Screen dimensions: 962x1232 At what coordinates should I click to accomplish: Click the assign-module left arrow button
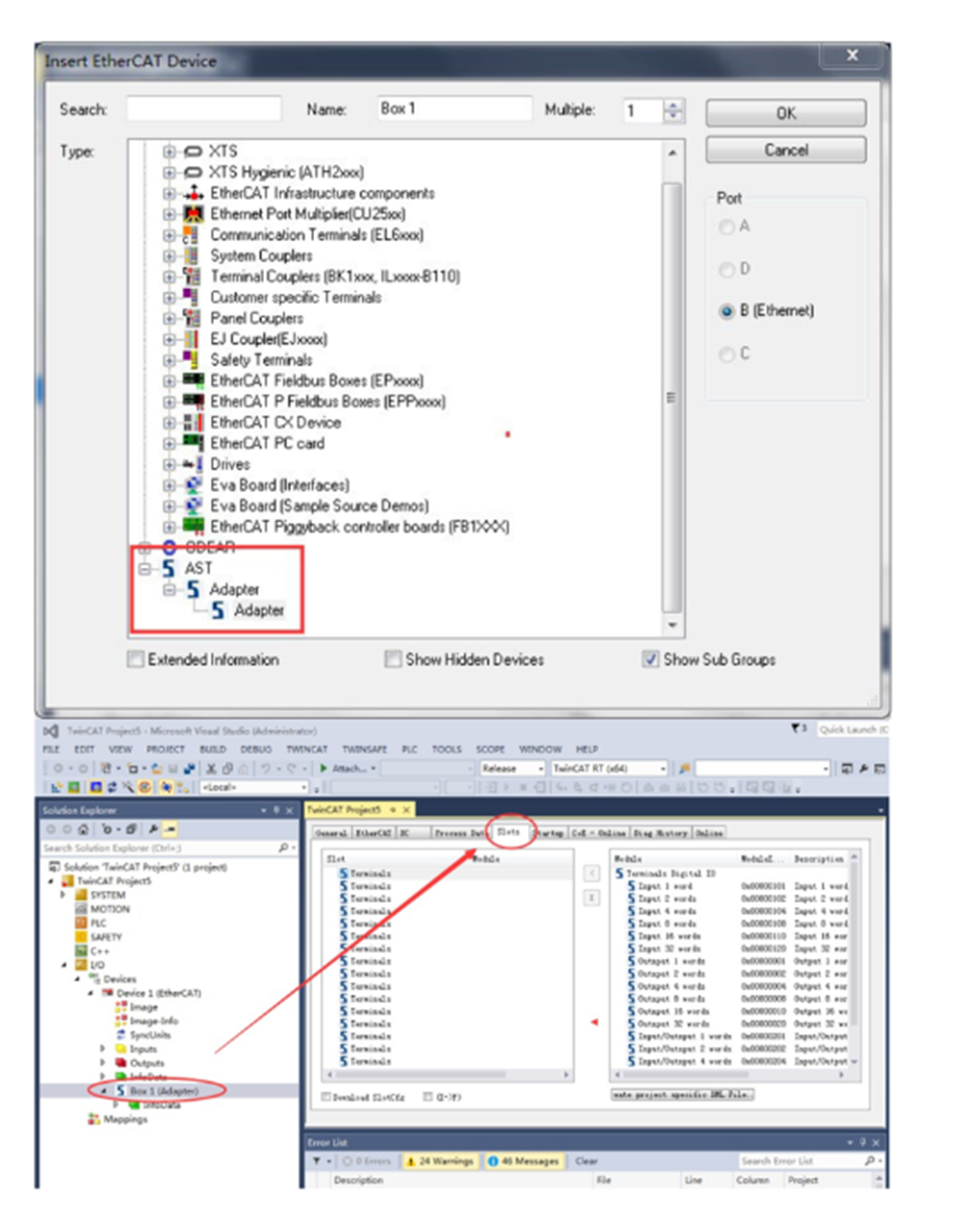pos(592,874)
